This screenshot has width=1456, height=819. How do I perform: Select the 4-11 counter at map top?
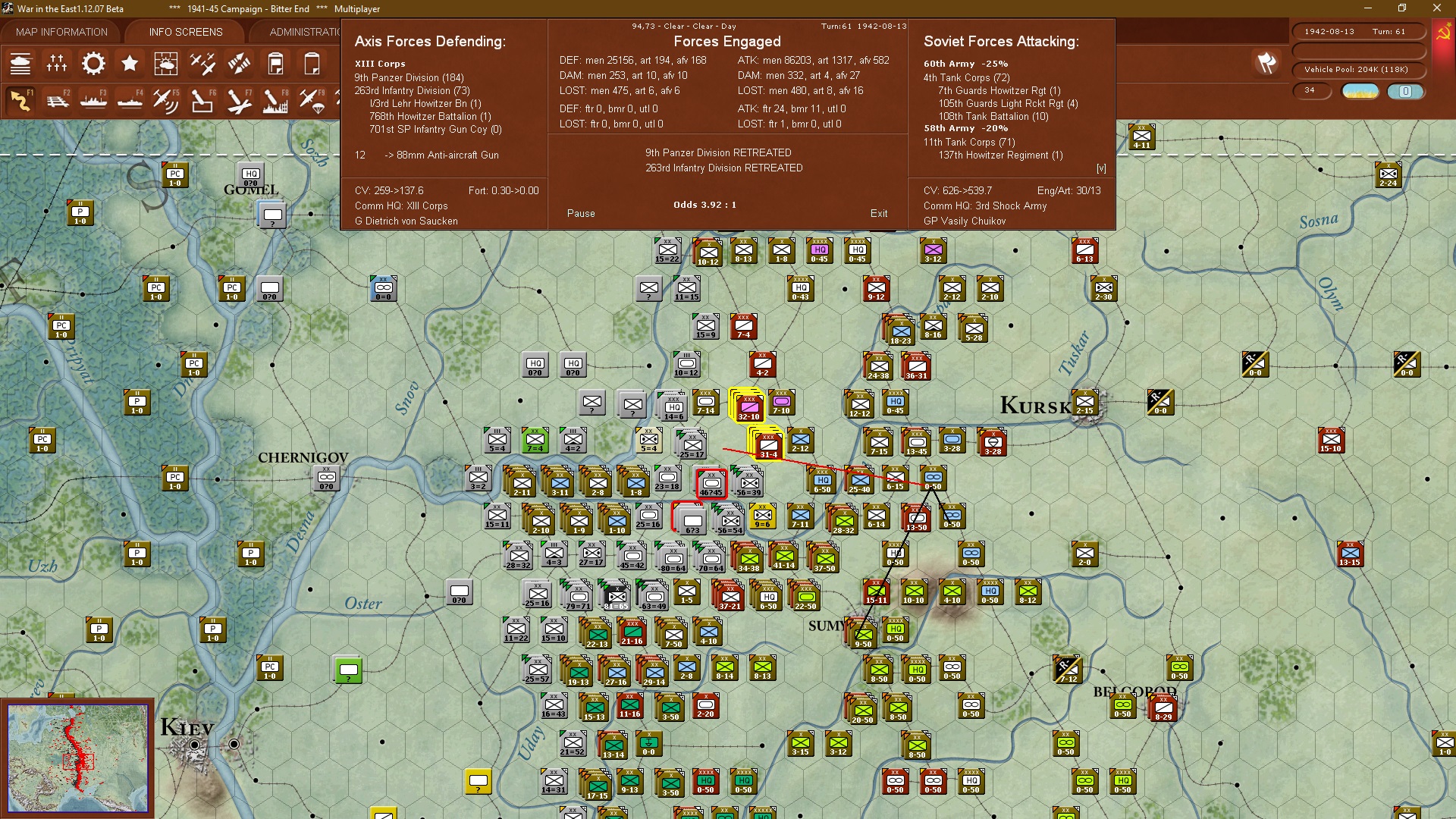(x=1141, y=136)
